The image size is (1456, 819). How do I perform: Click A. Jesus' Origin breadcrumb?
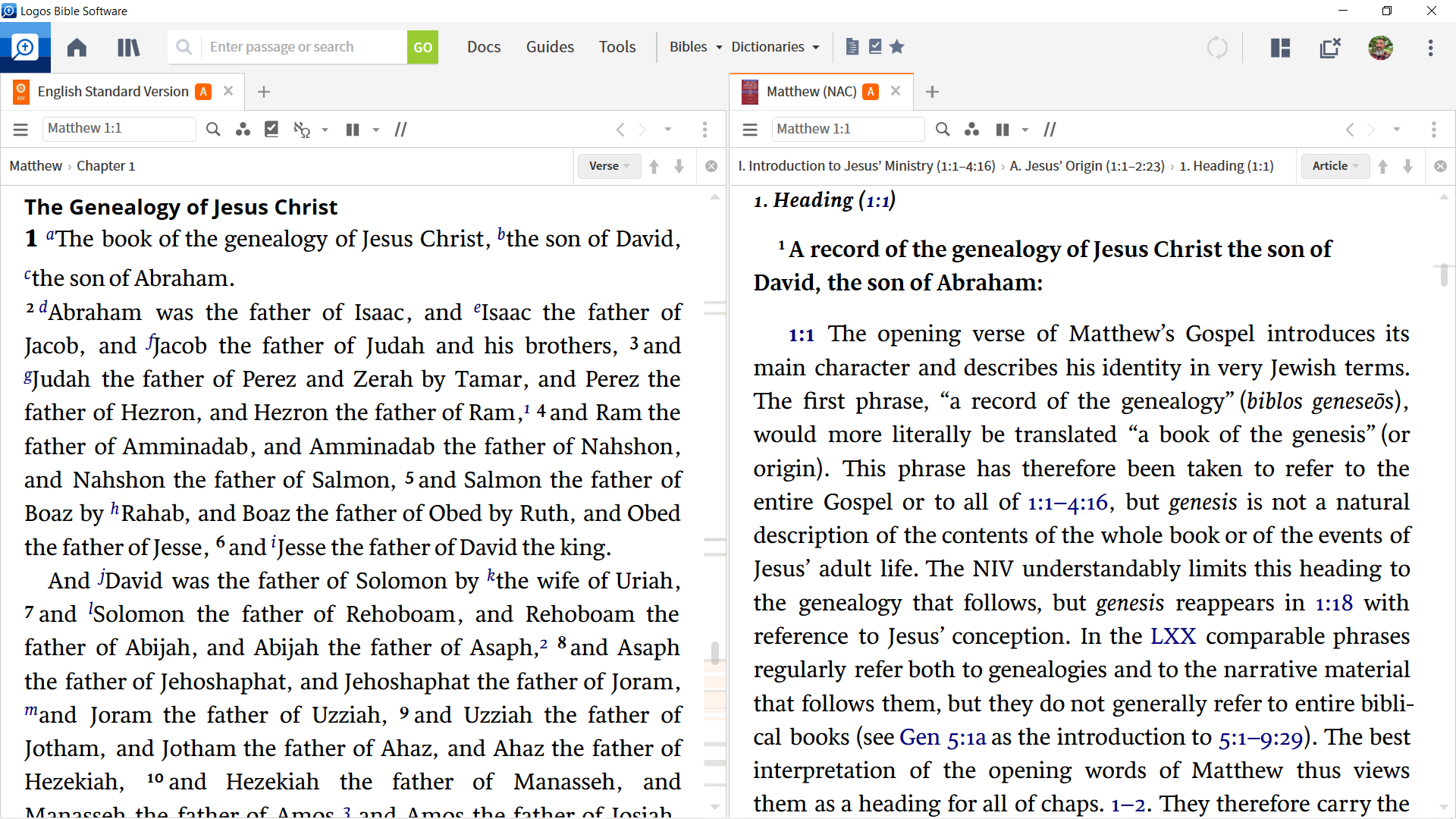click(x=1087, y=166)
